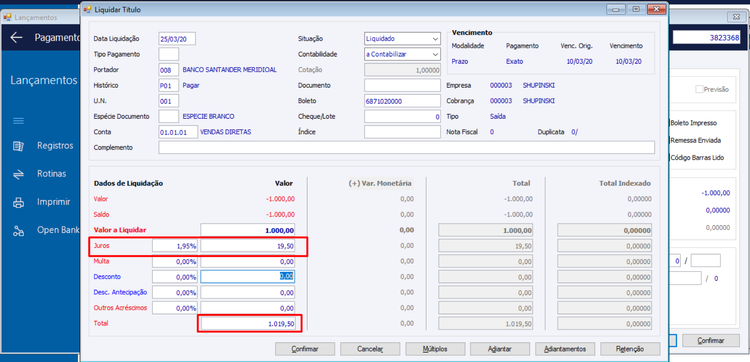Click the Múltiplos button

tap(435, 349)
